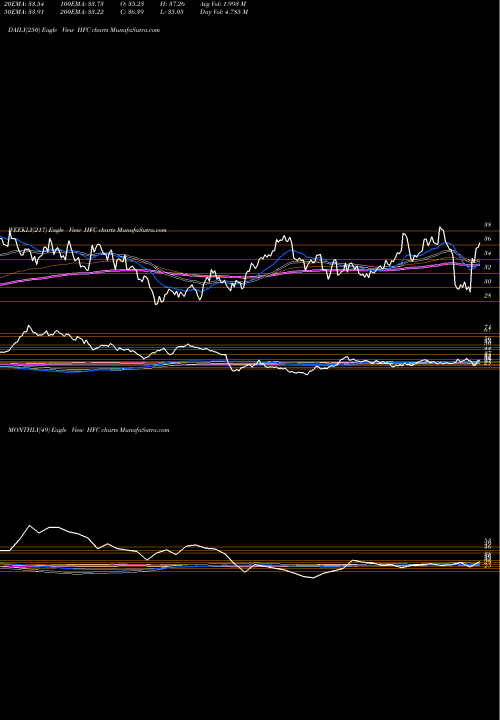
Task: Click the 28 price axis label
Action: tap(488, 296)
